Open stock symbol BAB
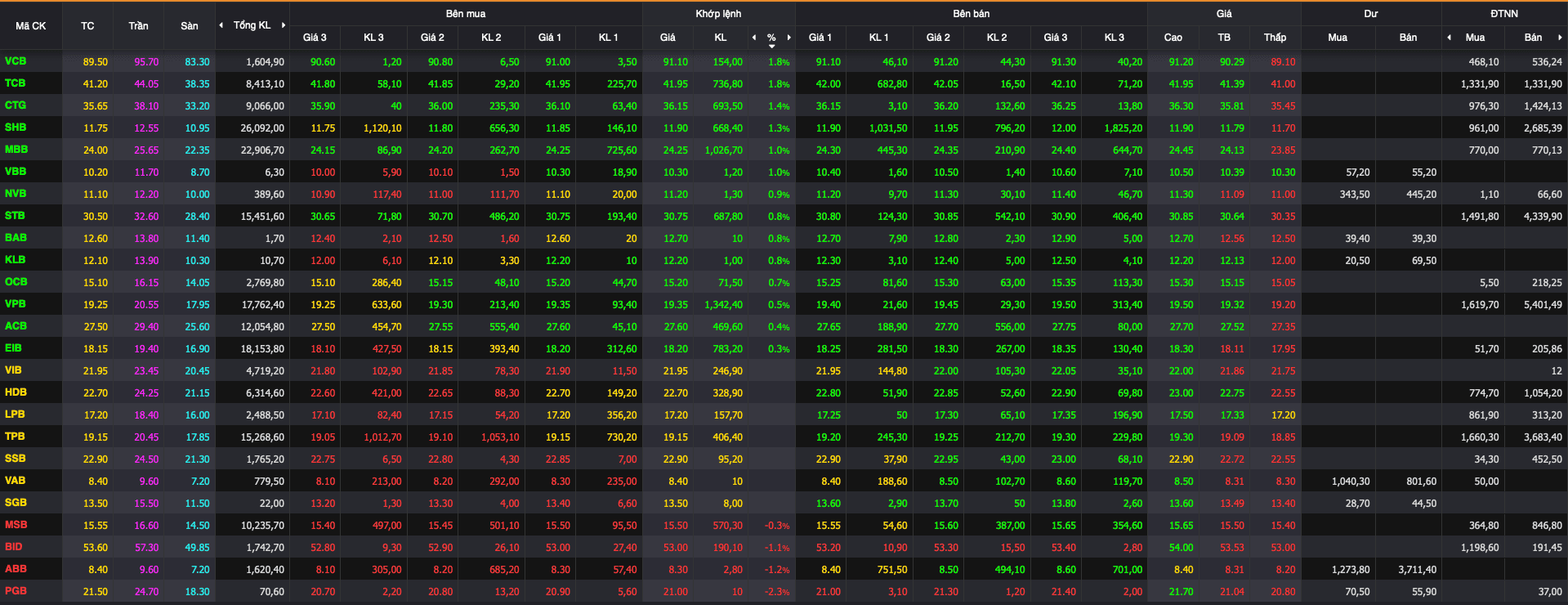 (x=16, y=238)
